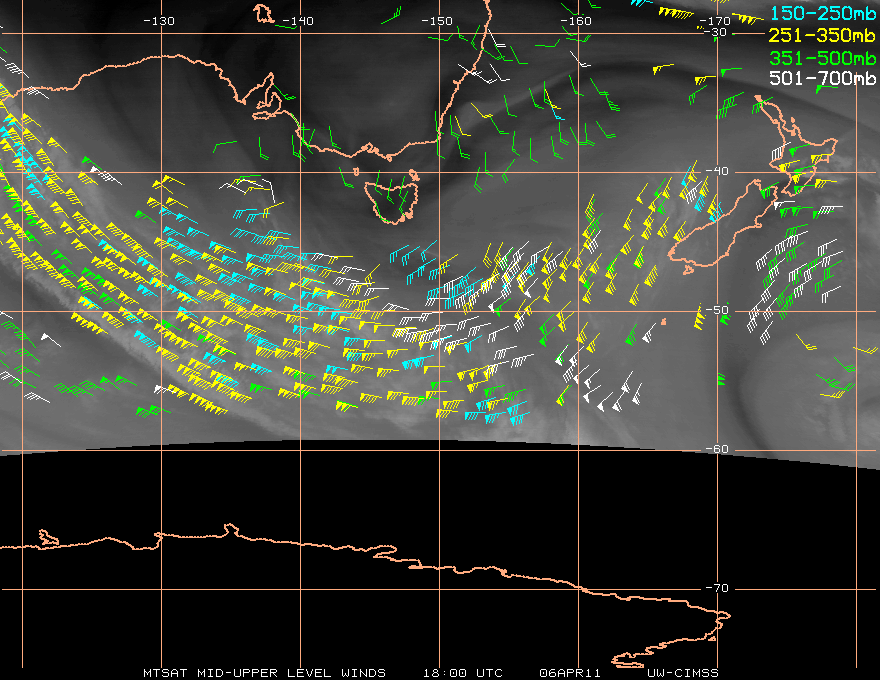The width and height of the screenshot is (880, 680).
Task: Click the 18:00 UTC time stamp
Action: pos(463,673)
